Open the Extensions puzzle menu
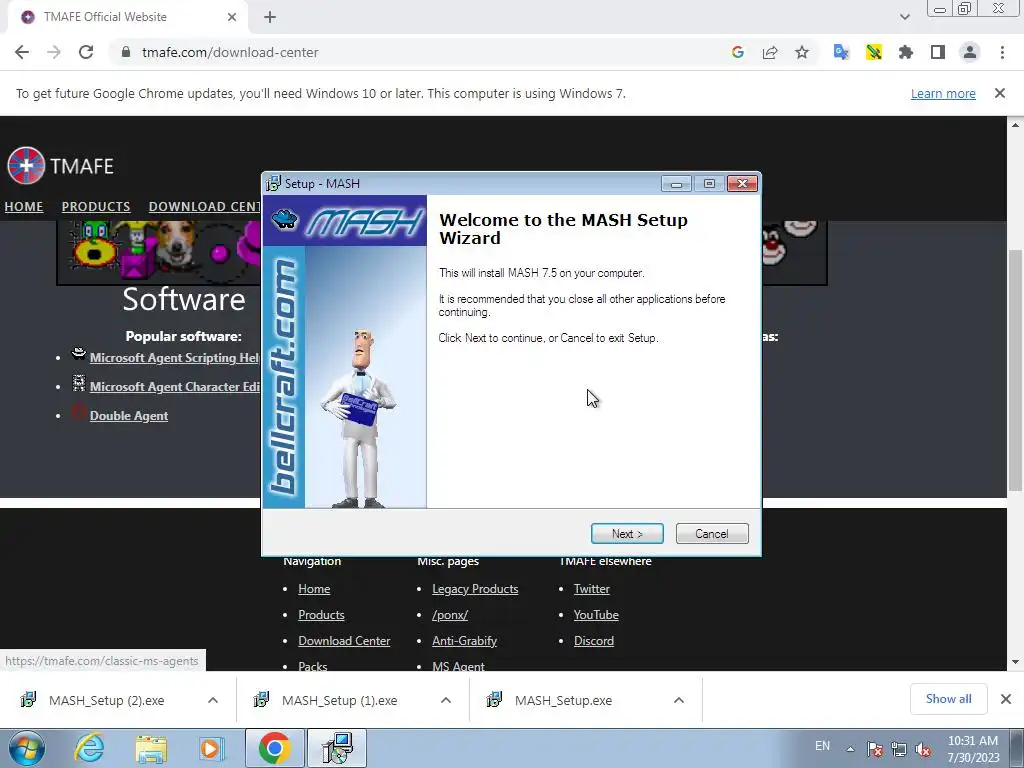Image resolution: width=1024 pixels, height=768 pixels. 906,52
